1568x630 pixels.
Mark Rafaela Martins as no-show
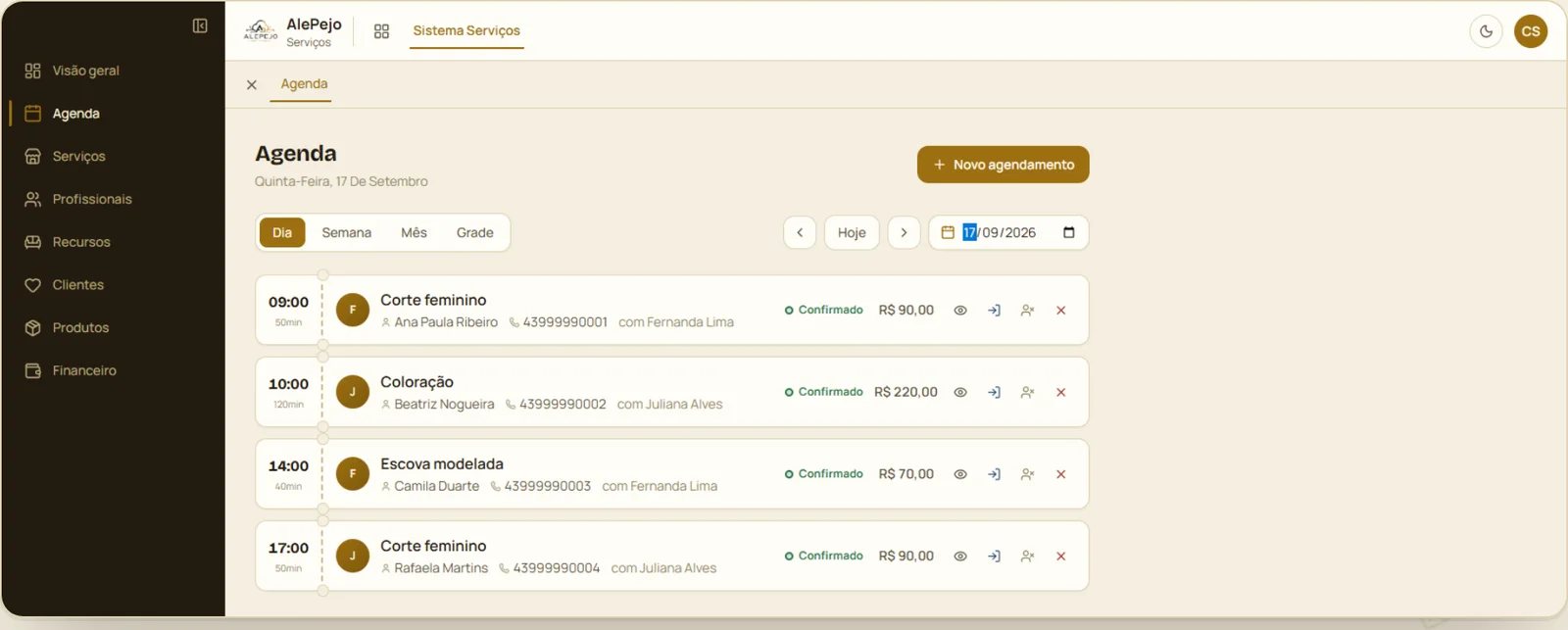click(x=1027, y=557)
